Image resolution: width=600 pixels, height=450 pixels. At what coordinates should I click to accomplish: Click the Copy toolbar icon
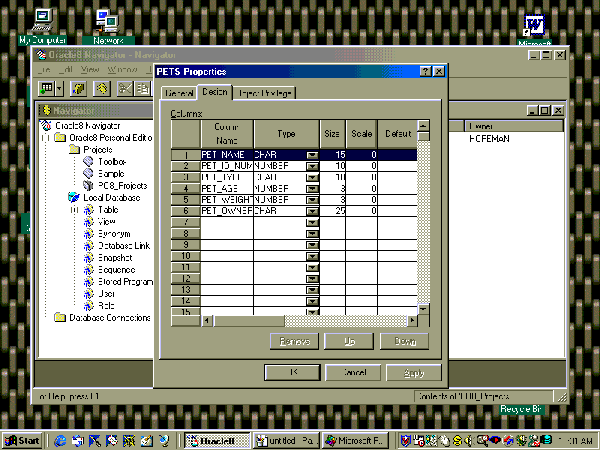[142, 89]
